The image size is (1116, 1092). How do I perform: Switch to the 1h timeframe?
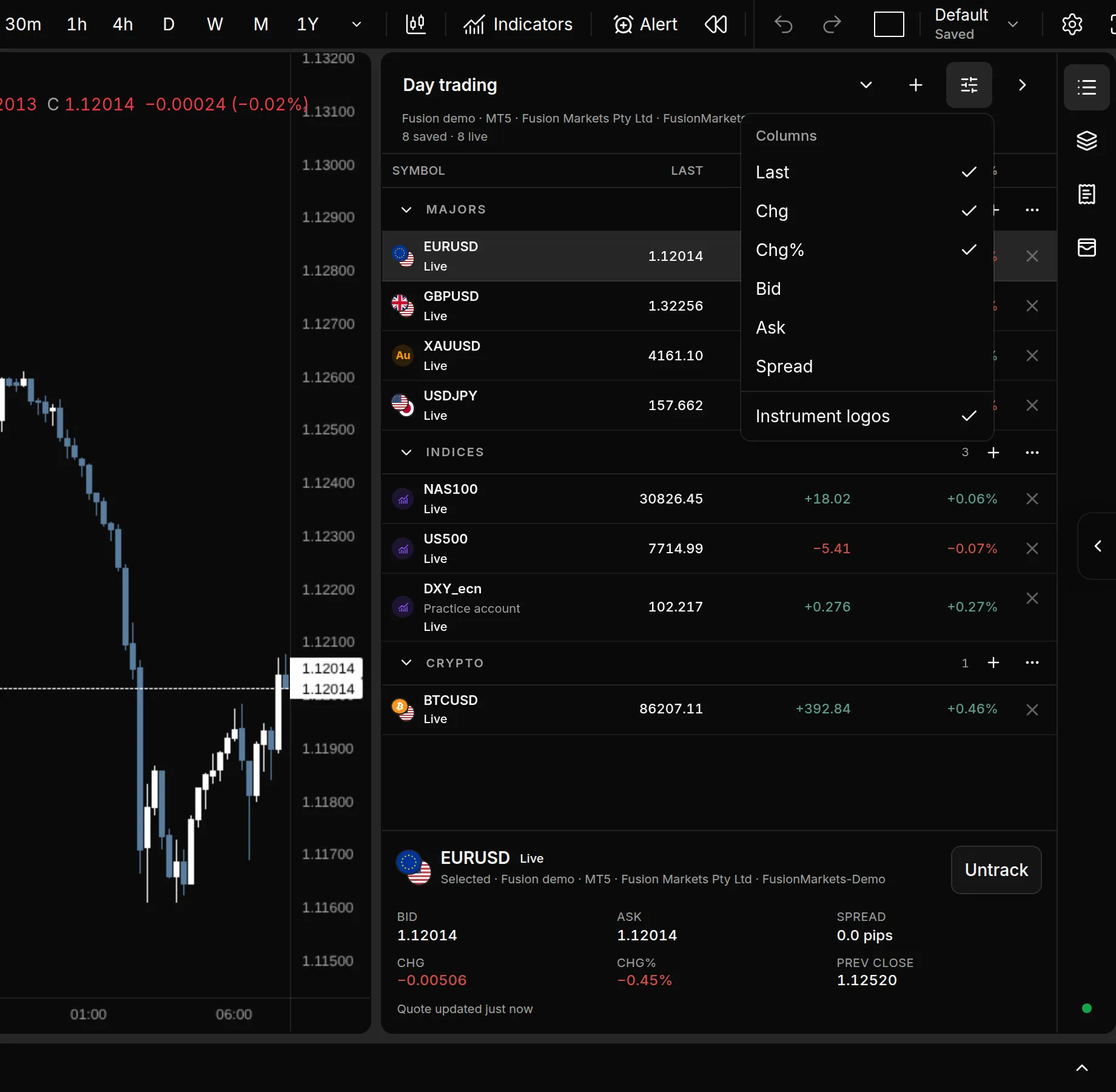pos(76,24)
